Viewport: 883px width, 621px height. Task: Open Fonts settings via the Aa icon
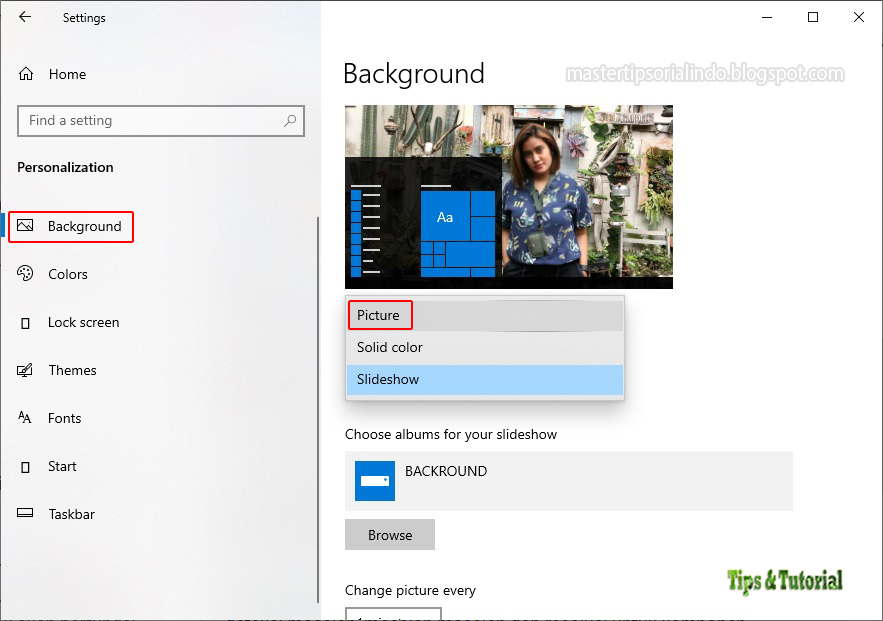point(27,418)
